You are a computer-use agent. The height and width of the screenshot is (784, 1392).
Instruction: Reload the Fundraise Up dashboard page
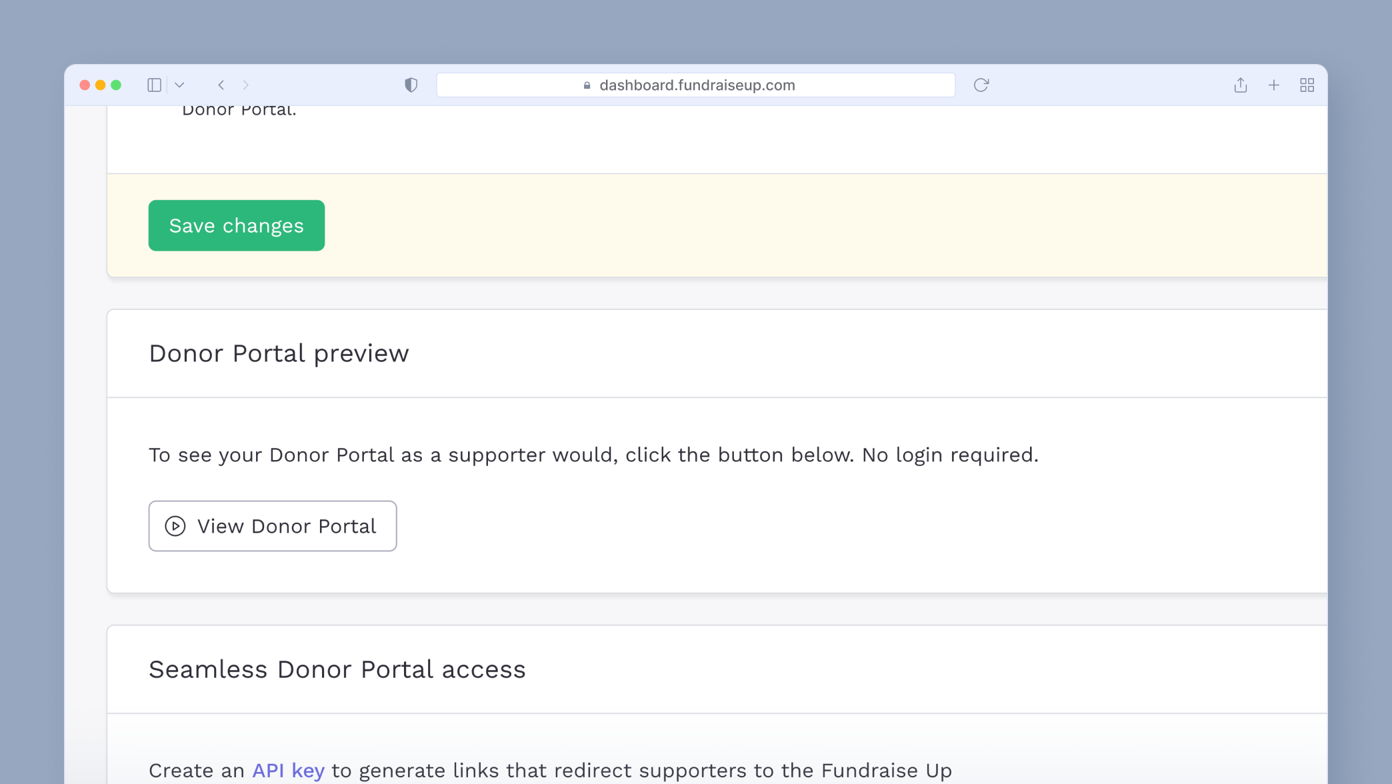point(980,85)
